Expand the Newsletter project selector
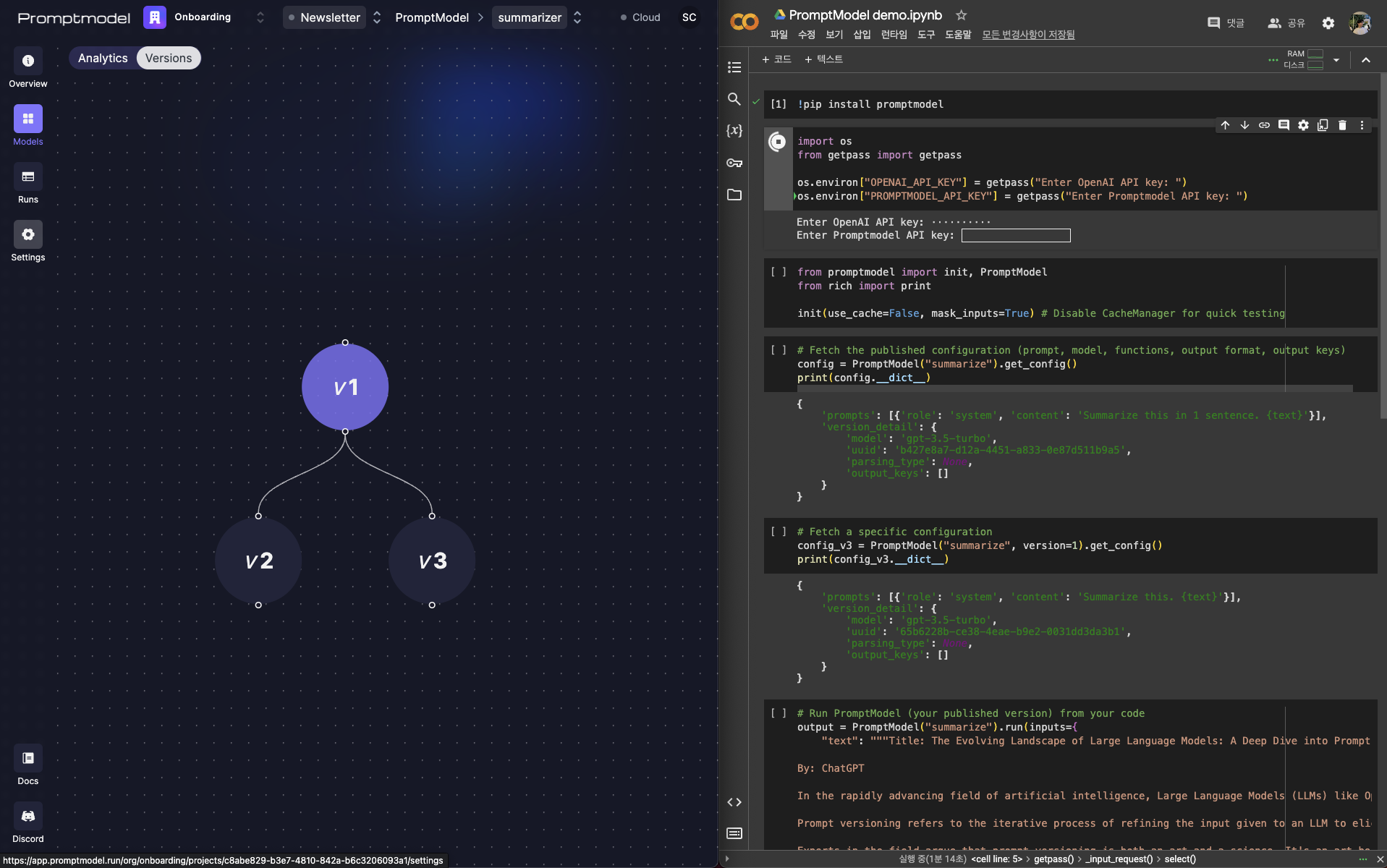Image resolution: width=1387 pixels, height=868 pixels. (376, 17)
